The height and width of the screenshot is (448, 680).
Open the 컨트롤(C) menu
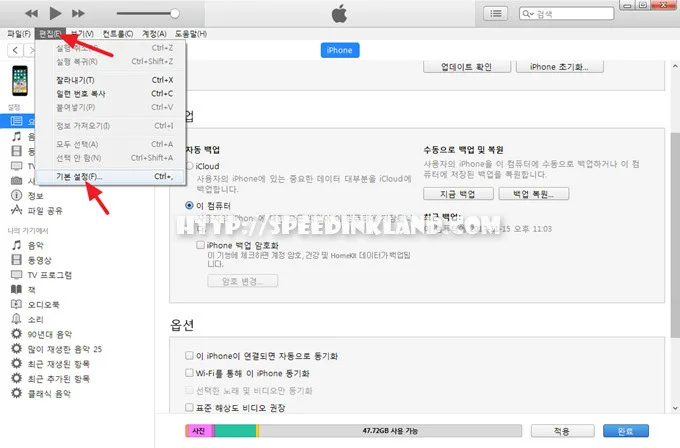[118, 34]
